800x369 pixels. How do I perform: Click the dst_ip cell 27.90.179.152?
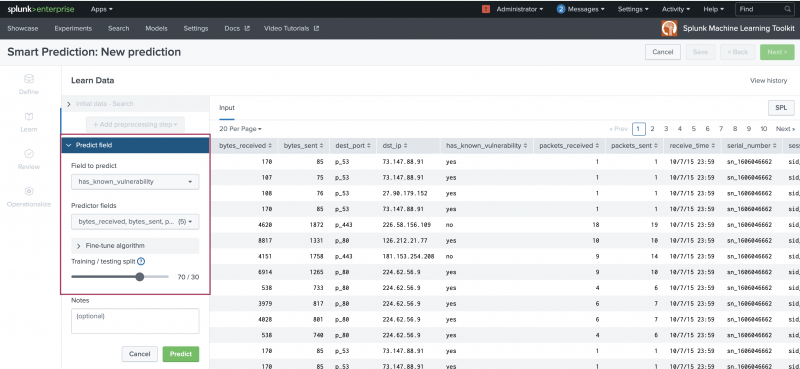[x=405, y=193]
